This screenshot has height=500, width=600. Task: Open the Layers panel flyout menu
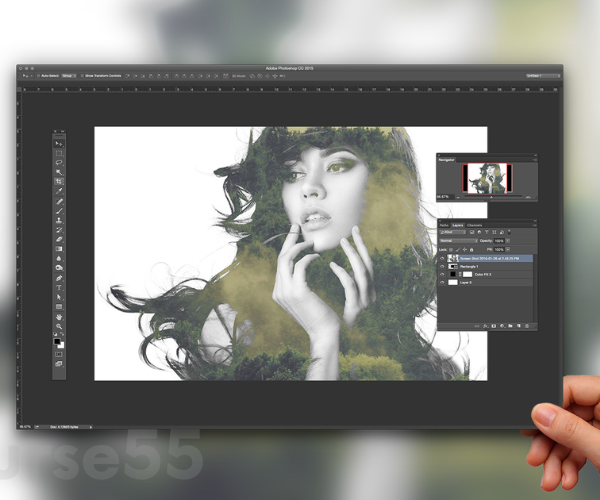coord(535,225)
